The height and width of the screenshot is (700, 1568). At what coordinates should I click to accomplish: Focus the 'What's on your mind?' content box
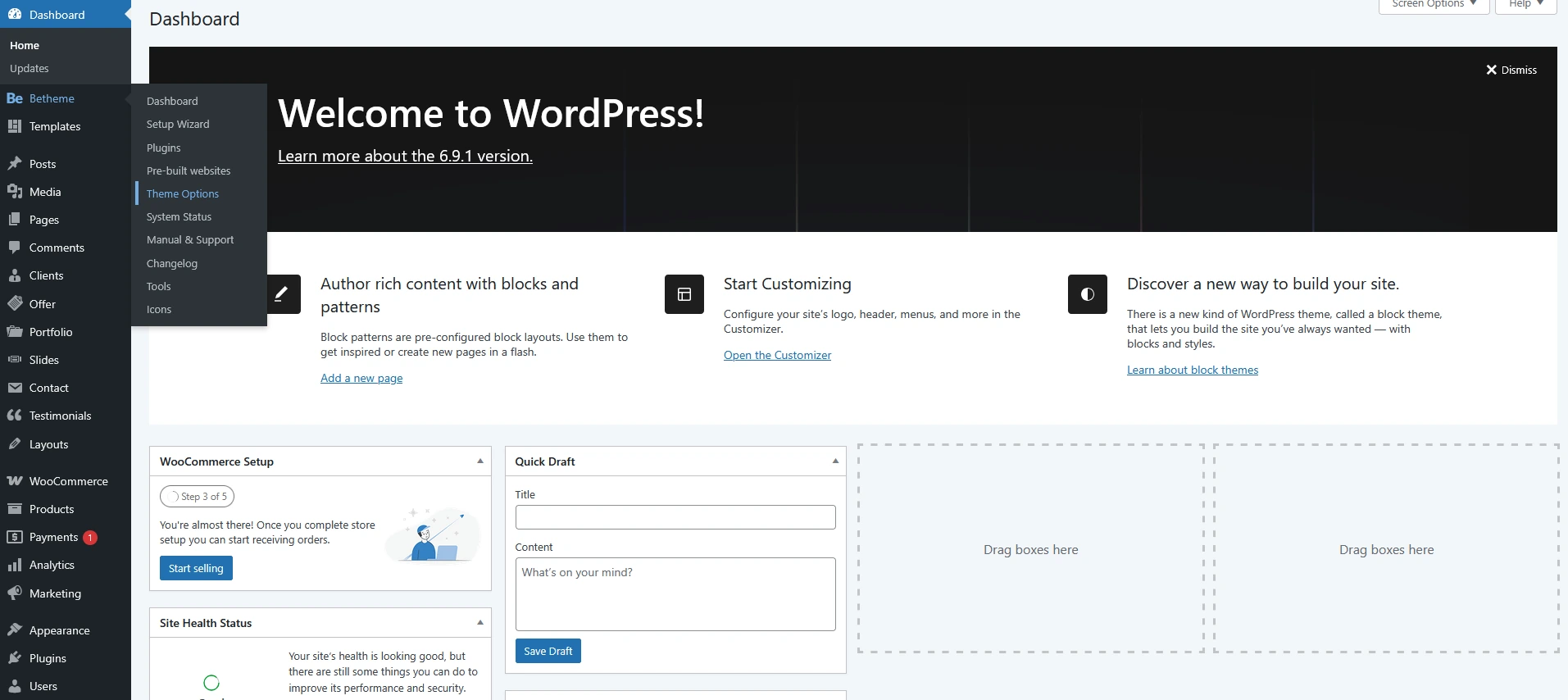point(675,594)
